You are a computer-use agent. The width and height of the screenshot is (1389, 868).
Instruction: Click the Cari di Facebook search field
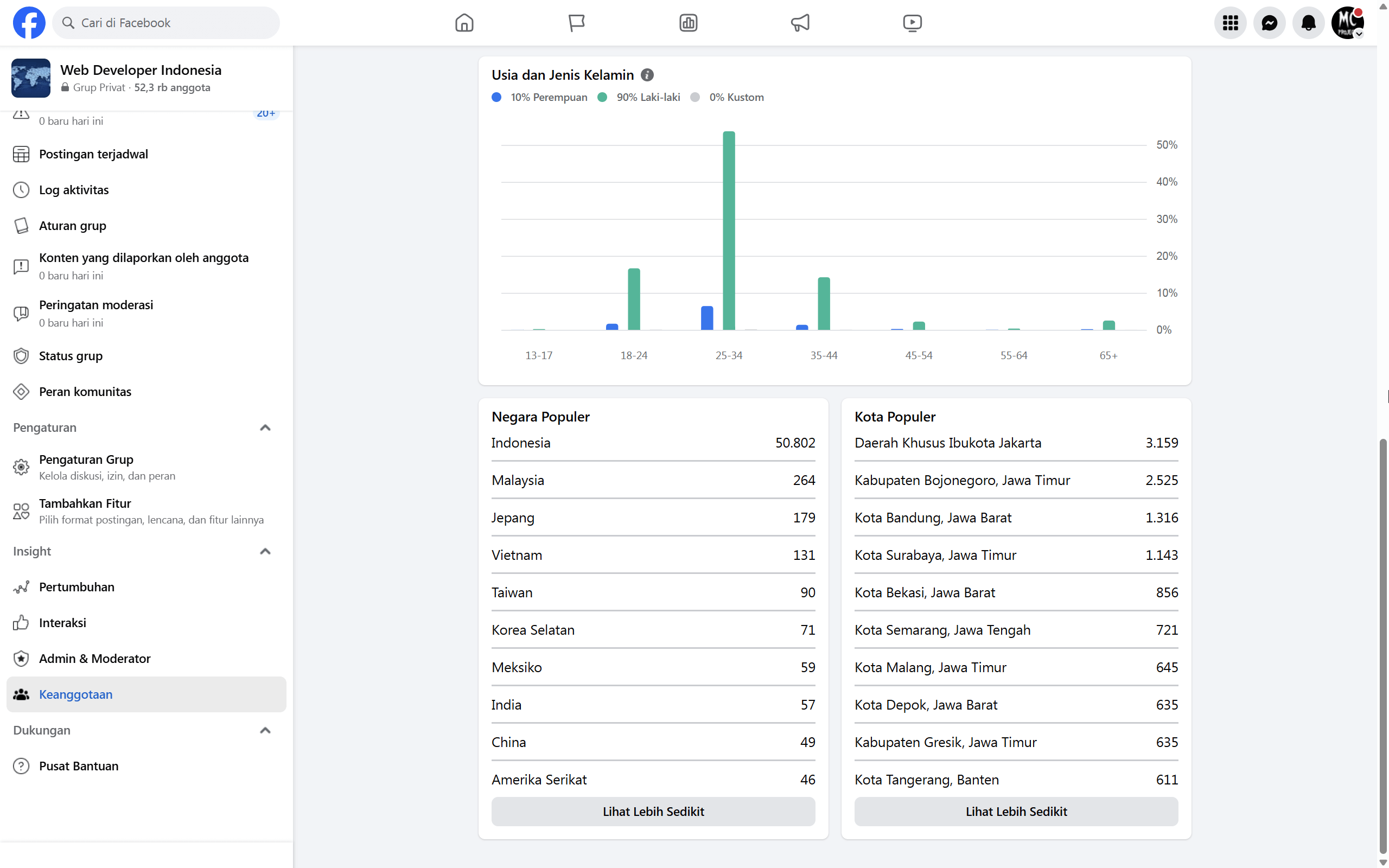tap(167, 23)
